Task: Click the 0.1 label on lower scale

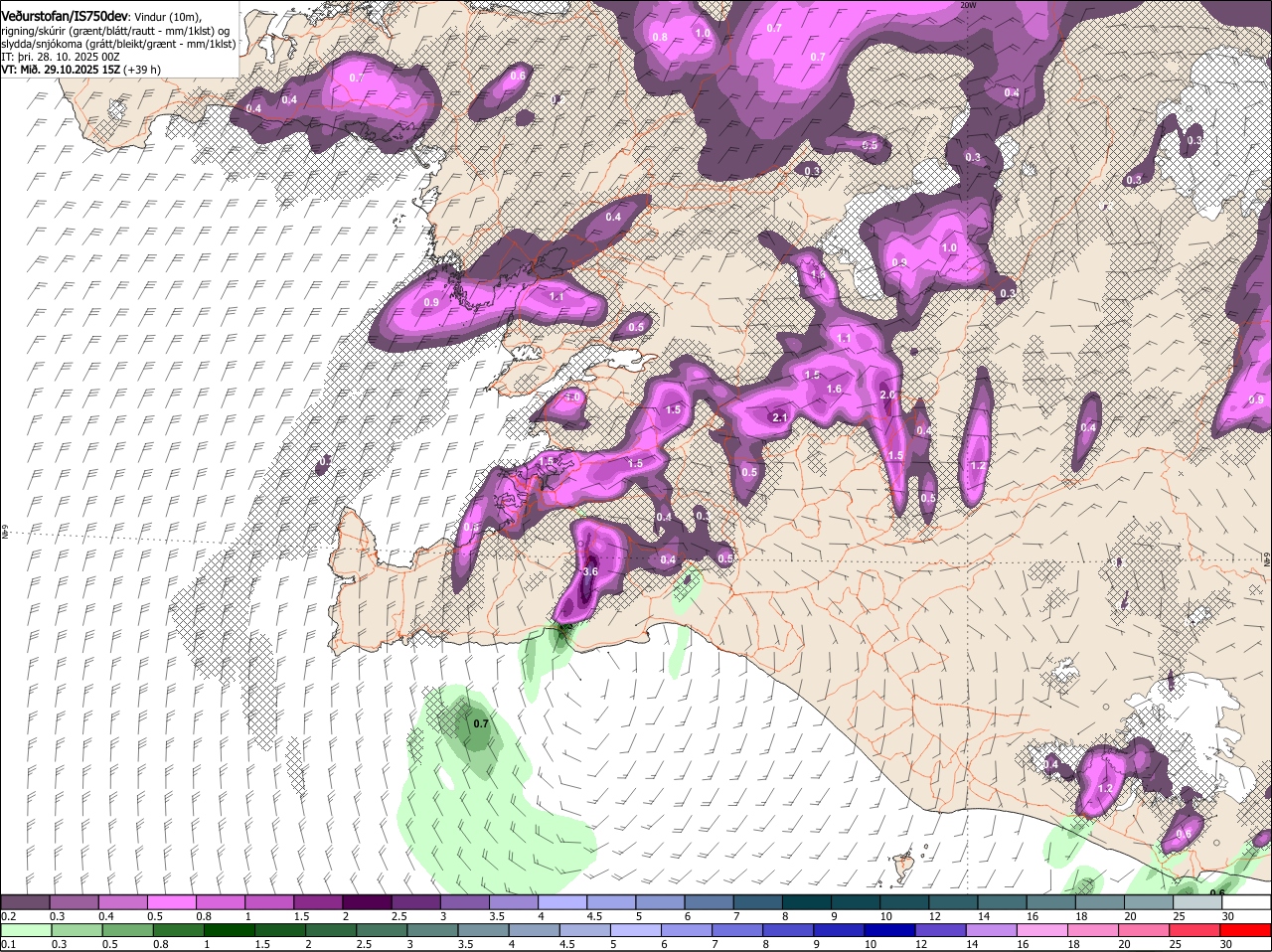Action: [x=8, y=943]
